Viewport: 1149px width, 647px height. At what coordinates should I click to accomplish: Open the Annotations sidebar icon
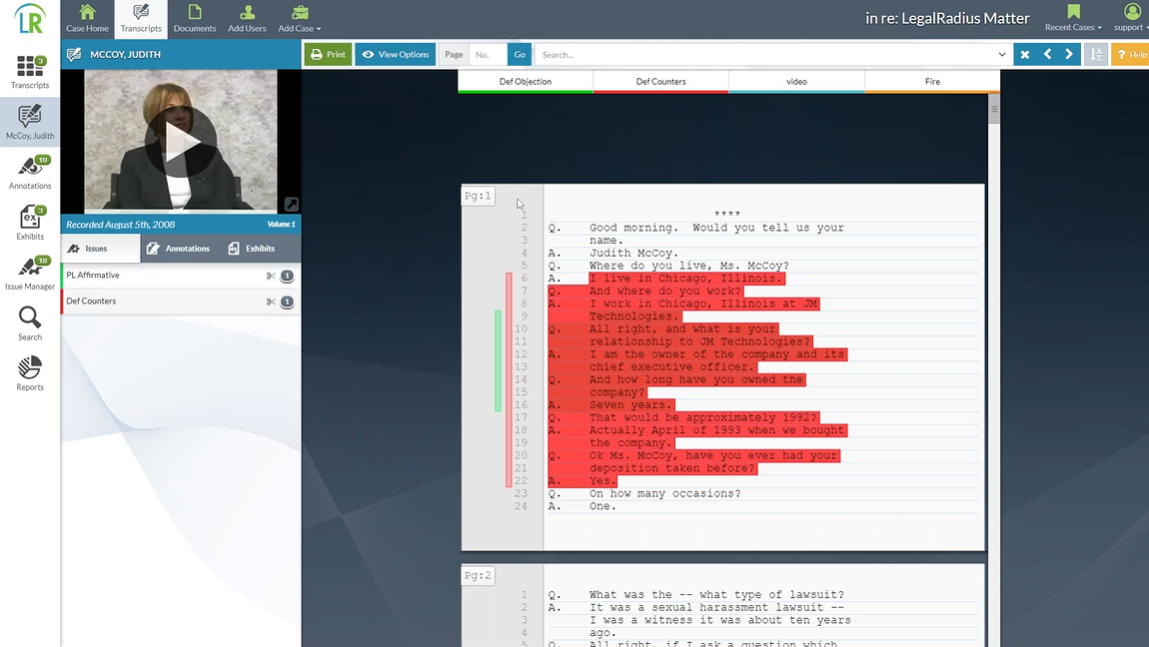30,173
